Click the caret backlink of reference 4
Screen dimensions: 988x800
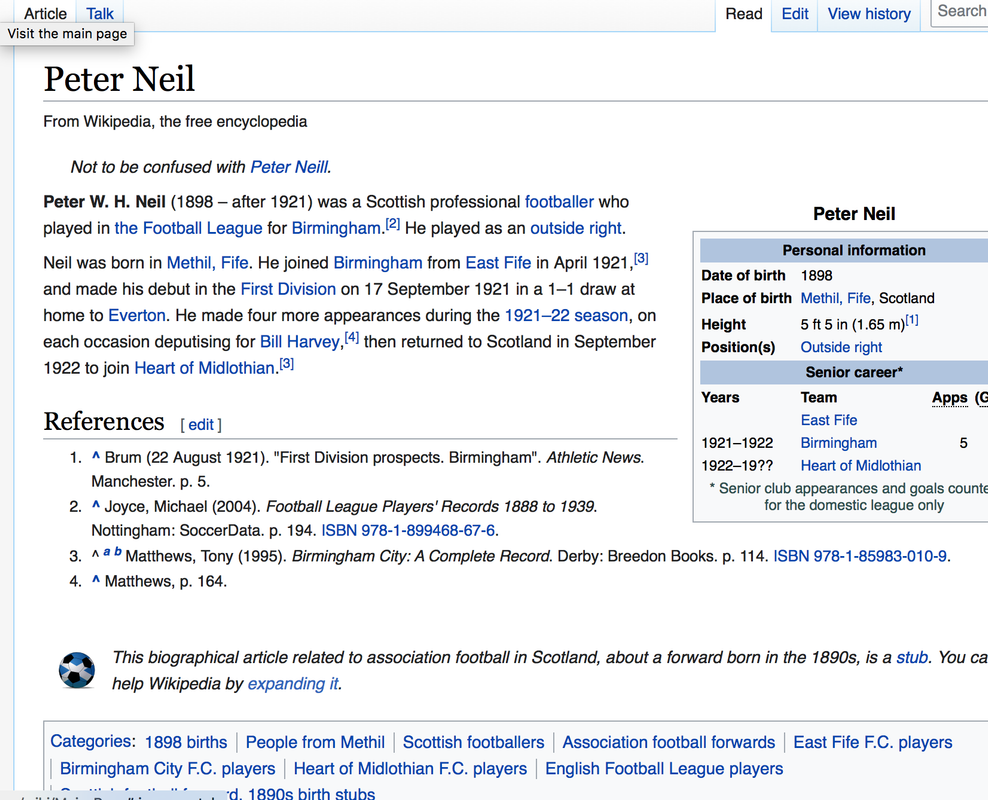[x=96, y=580]
